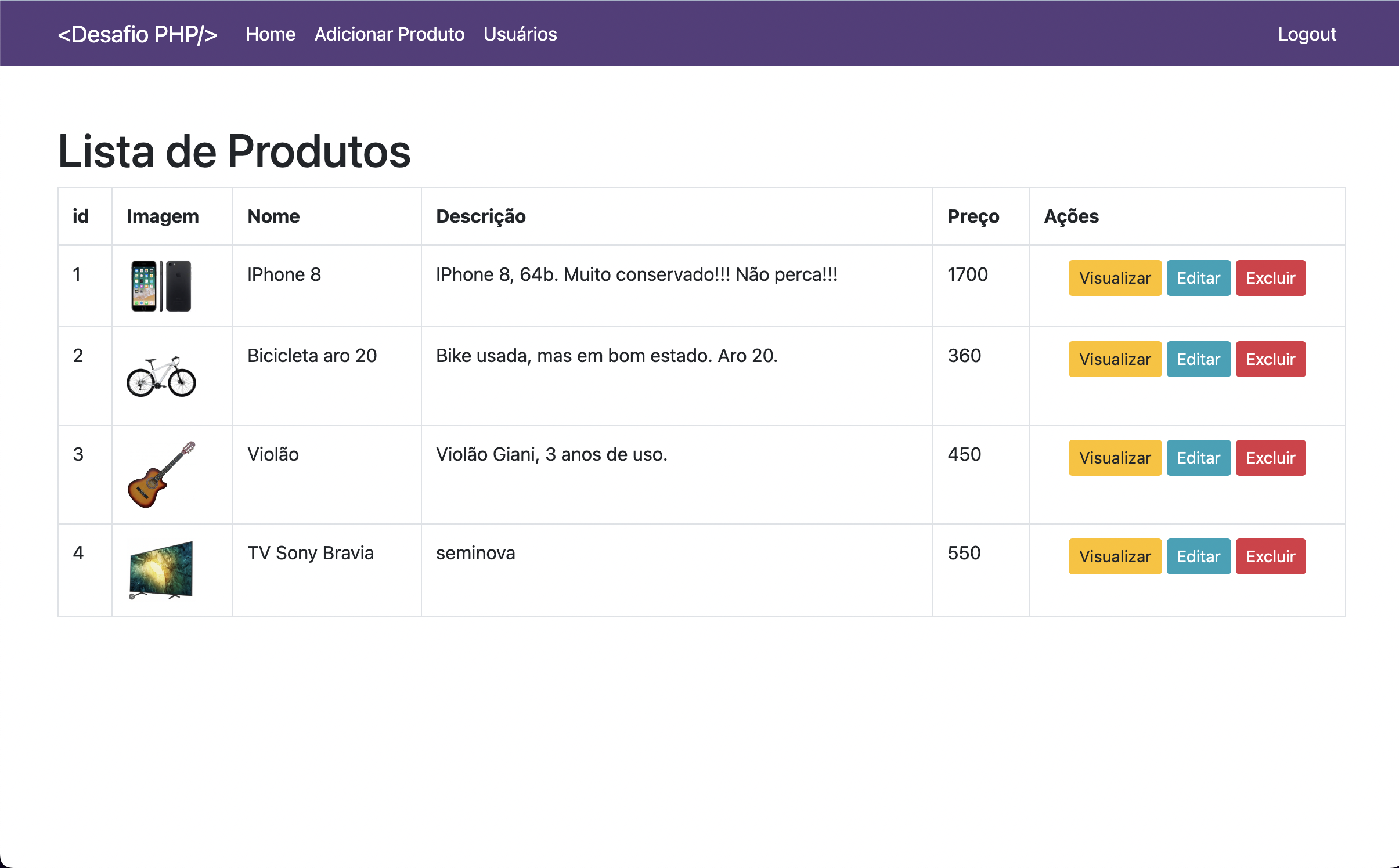Delete the Bicicleta aro 20 product
Image resolution: width=1399 pixels, height=868 pixels.
click(x=1270, y=359)
